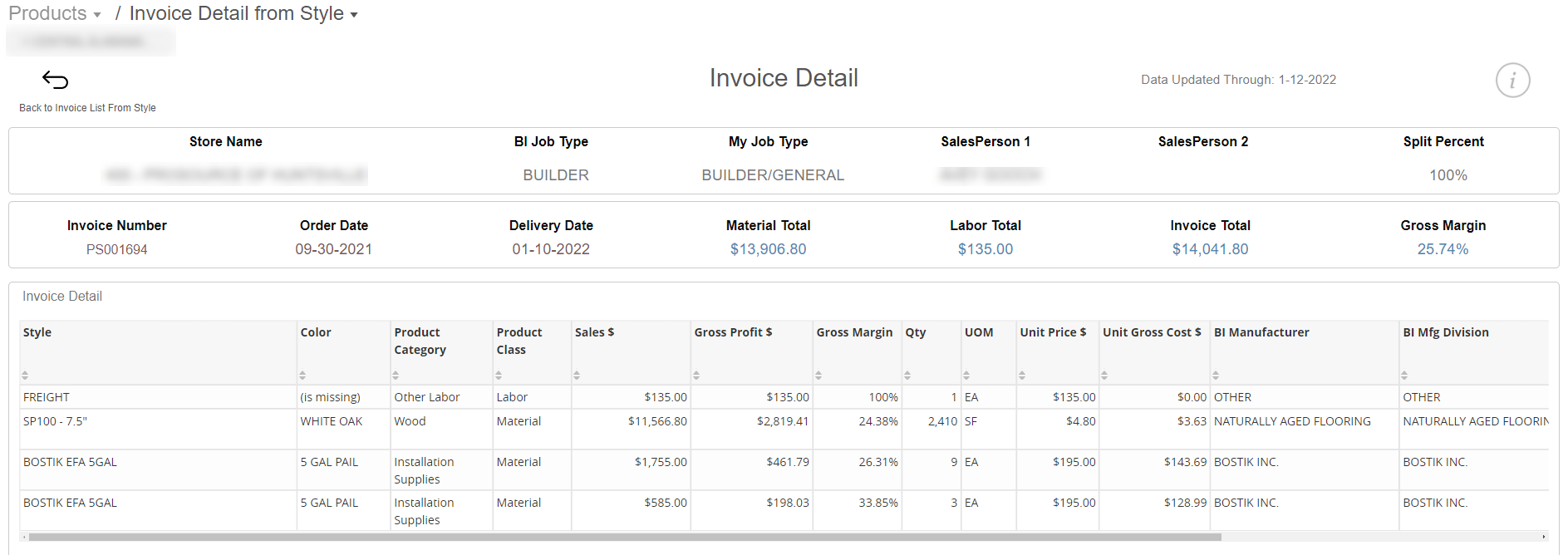Viewport: 1568px width, 555px height.
Task: Open the information icon
Action: pos(1512,81)
